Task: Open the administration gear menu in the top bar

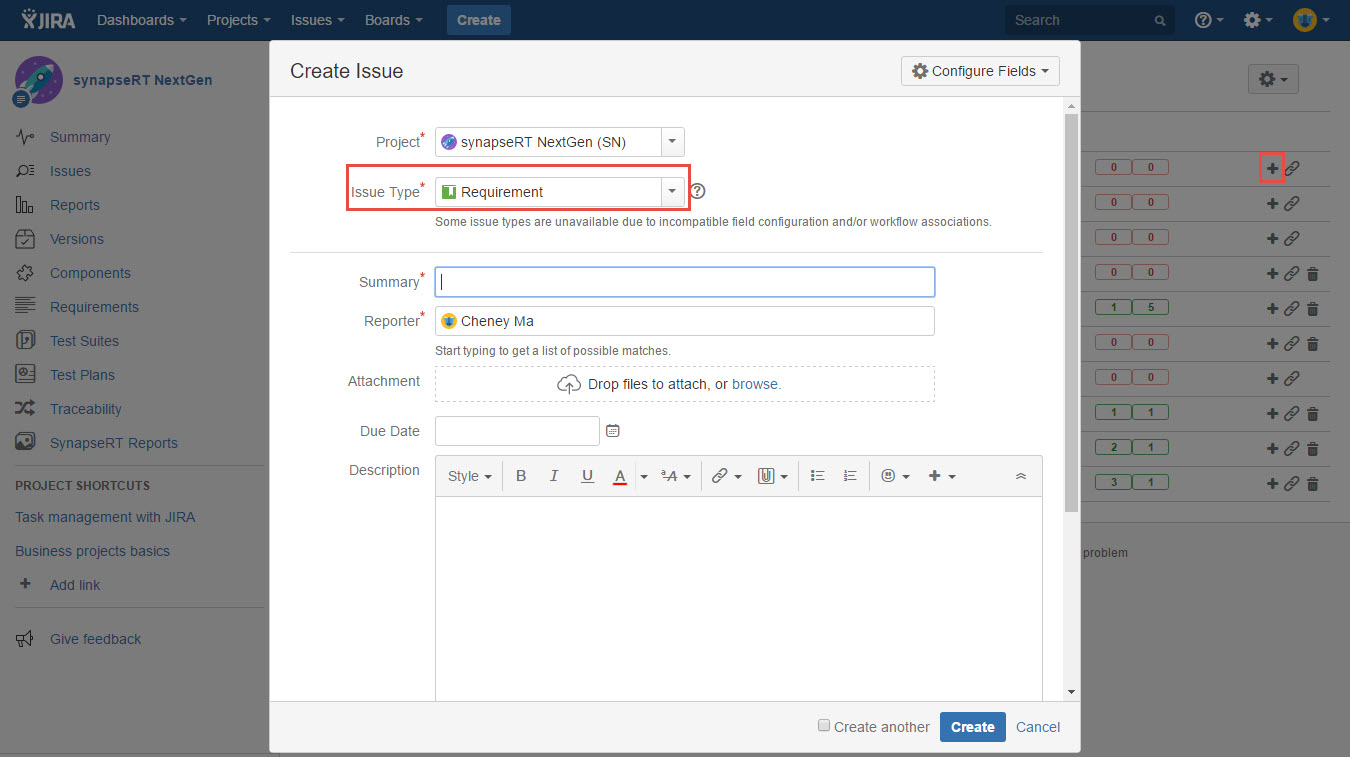Action: tap(1257, 20)
